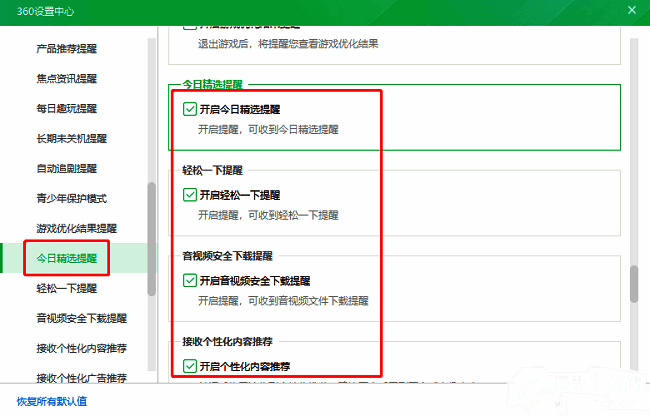
Task: Jump to 轻松一下提醒 in the sidebar
Action: (x=67, y=288)
